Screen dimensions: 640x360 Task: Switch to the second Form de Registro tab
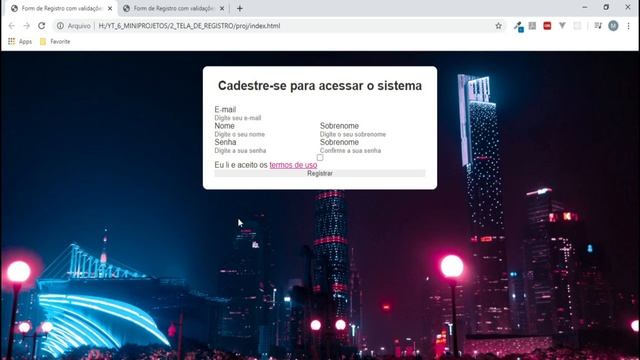click(173, 8)
